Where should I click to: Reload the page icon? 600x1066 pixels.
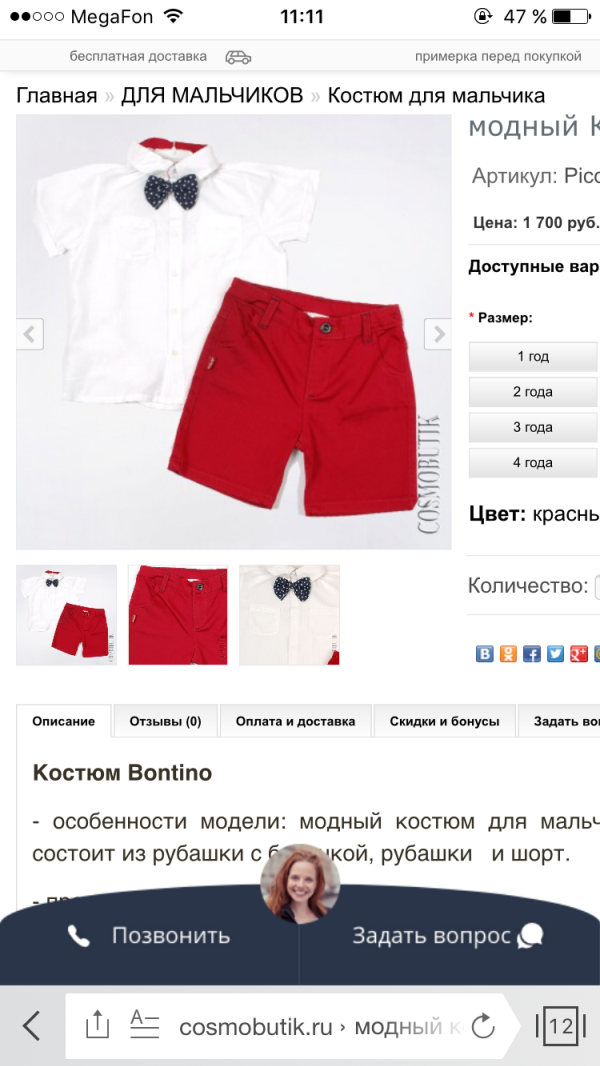pyautogui.click(x=482, y=1026)
